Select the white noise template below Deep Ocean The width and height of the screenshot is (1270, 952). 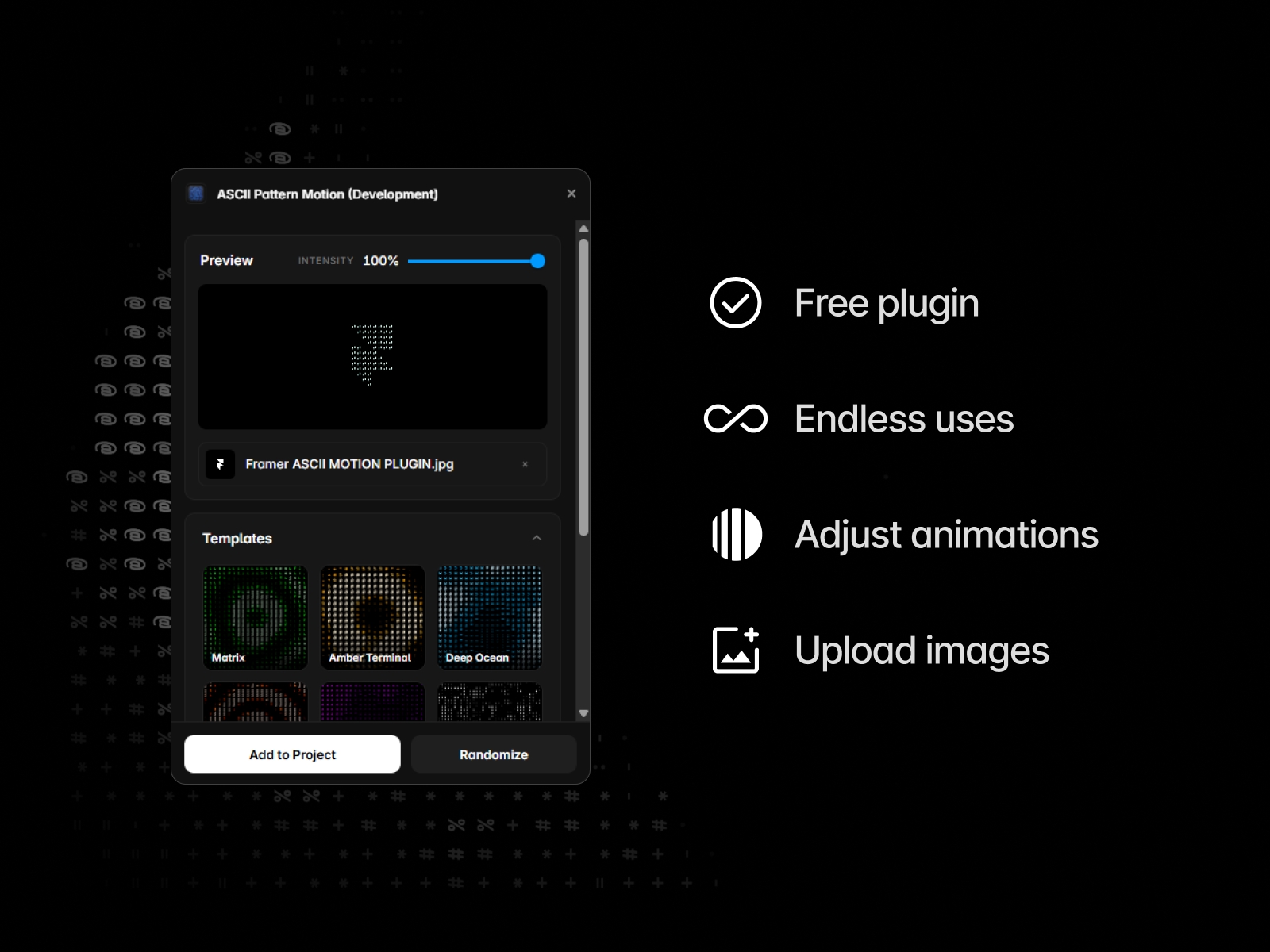point(490,702)
